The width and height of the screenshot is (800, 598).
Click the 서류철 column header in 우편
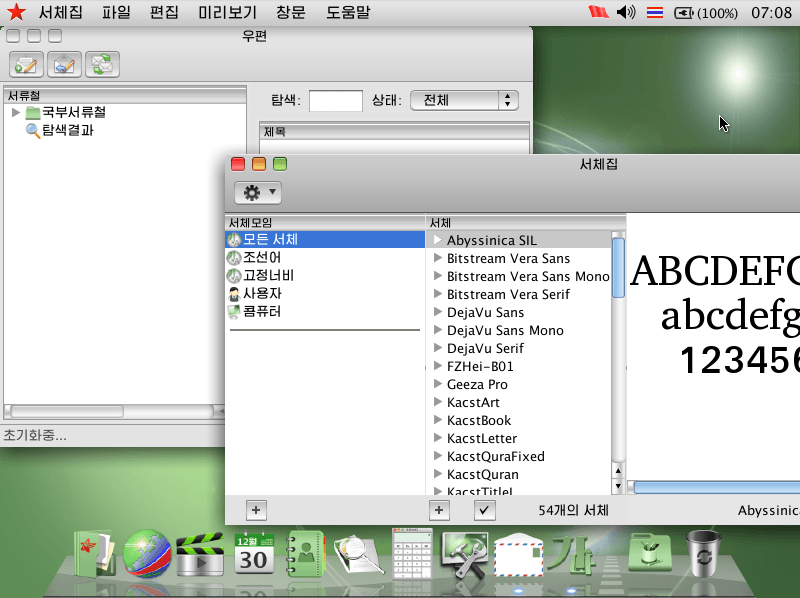coord(125,95)
